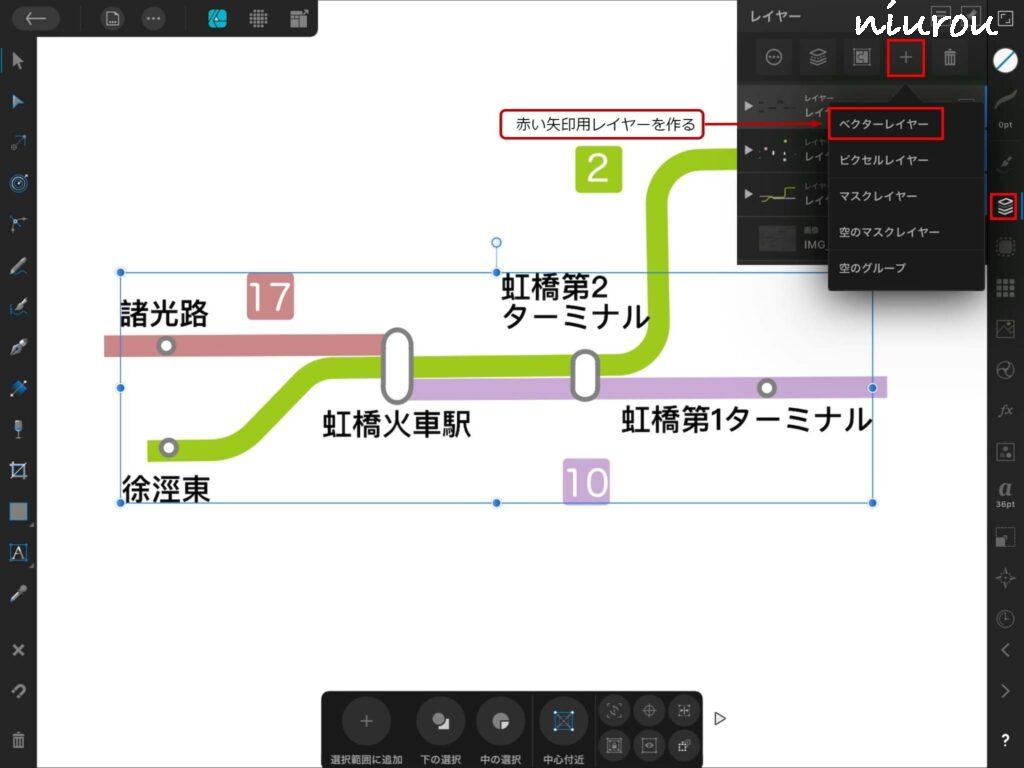Screen dimensions: 1024x768
Task: Switch to Pixel Persona grid icon
Action: 259,18
